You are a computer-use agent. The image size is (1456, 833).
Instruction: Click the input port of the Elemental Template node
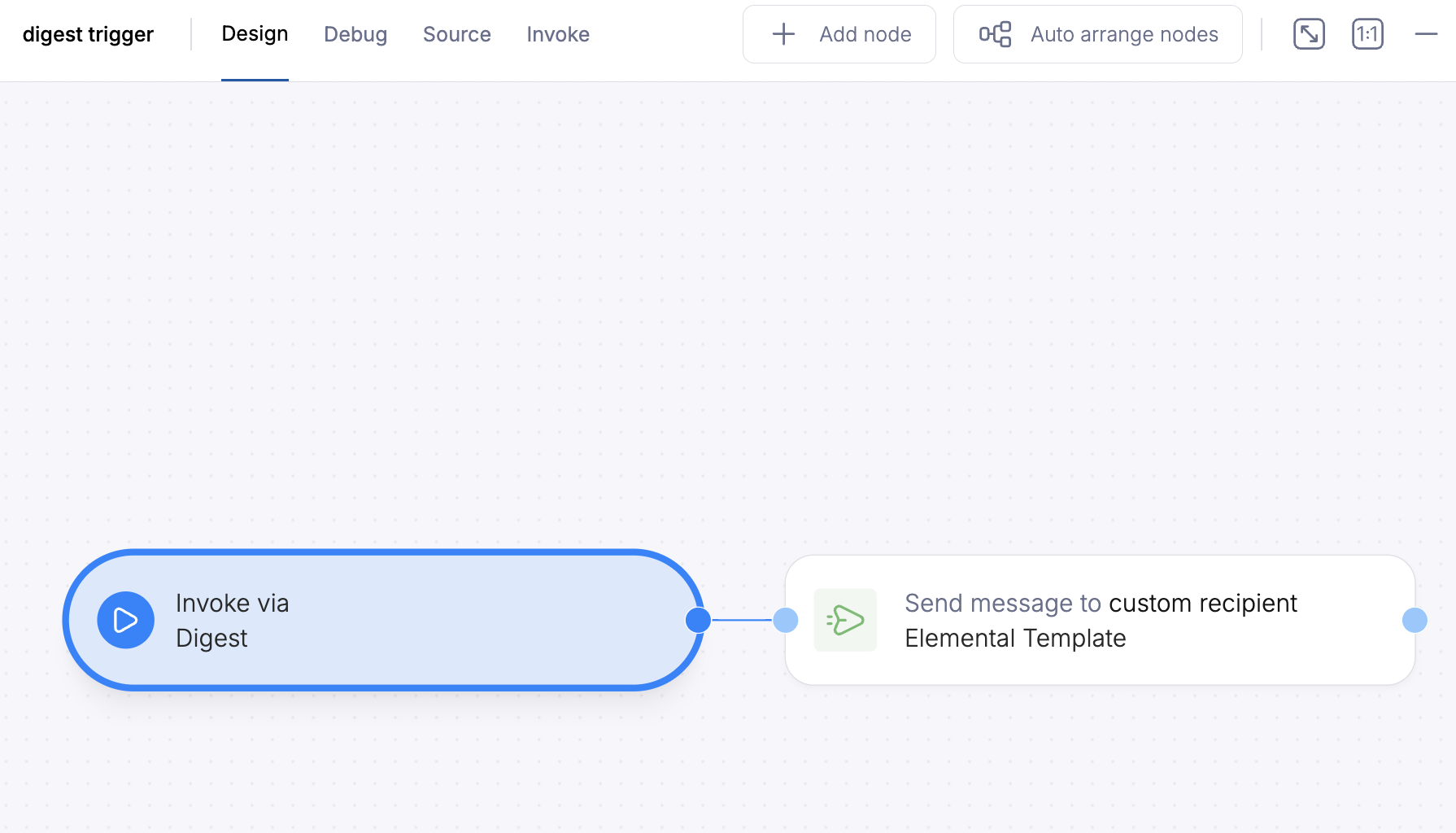point(785,620)
